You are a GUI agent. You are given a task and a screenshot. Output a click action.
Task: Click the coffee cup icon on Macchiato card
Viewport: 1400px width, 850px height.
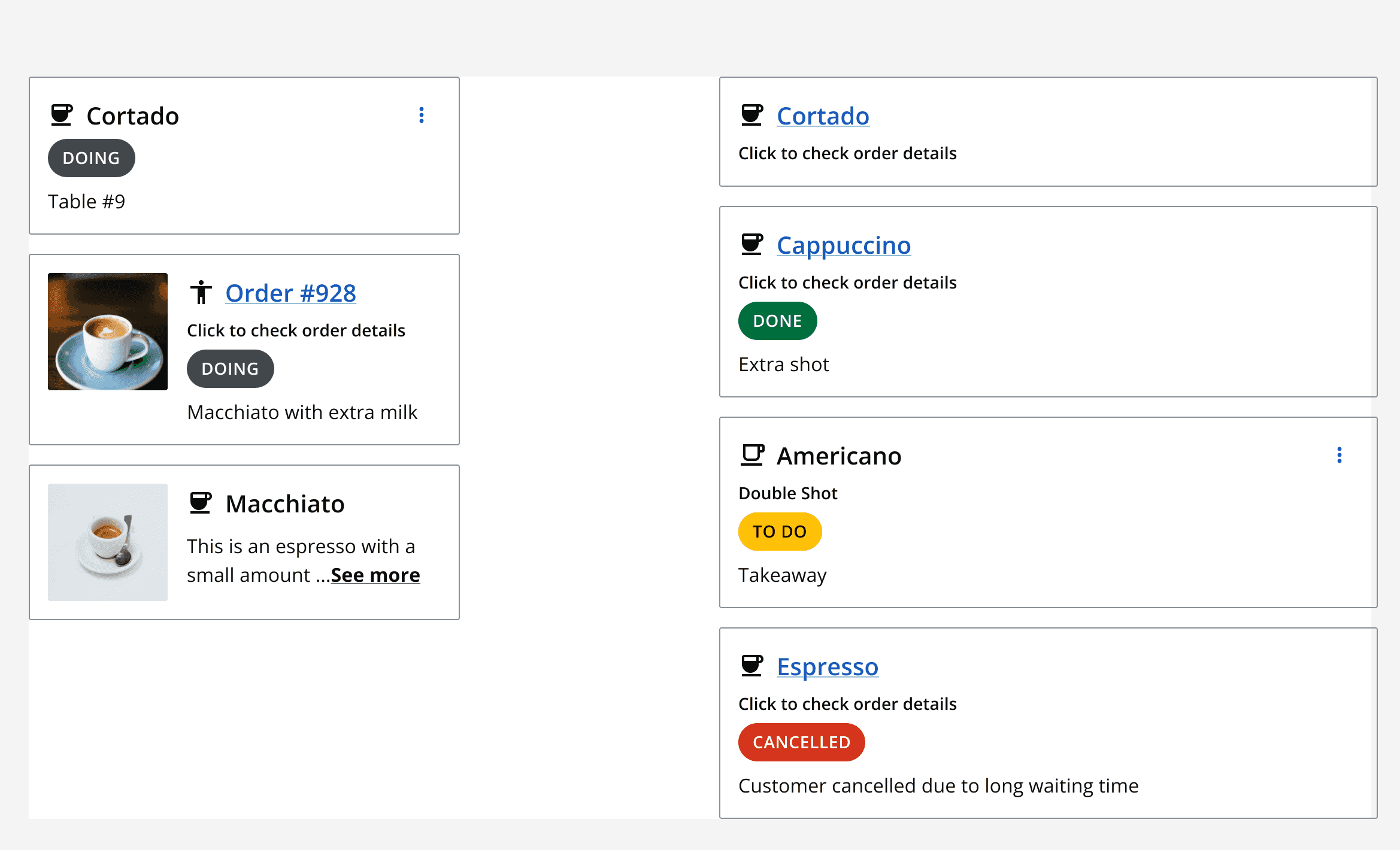pos(202,502)
